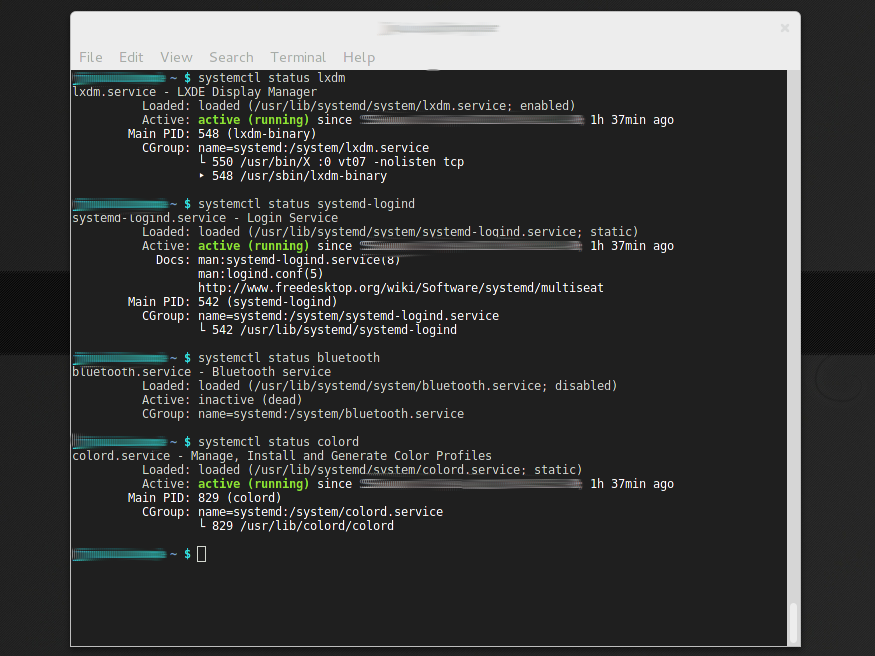875x656 pixels.
Task: Open the Search menu
Action: 231,57
